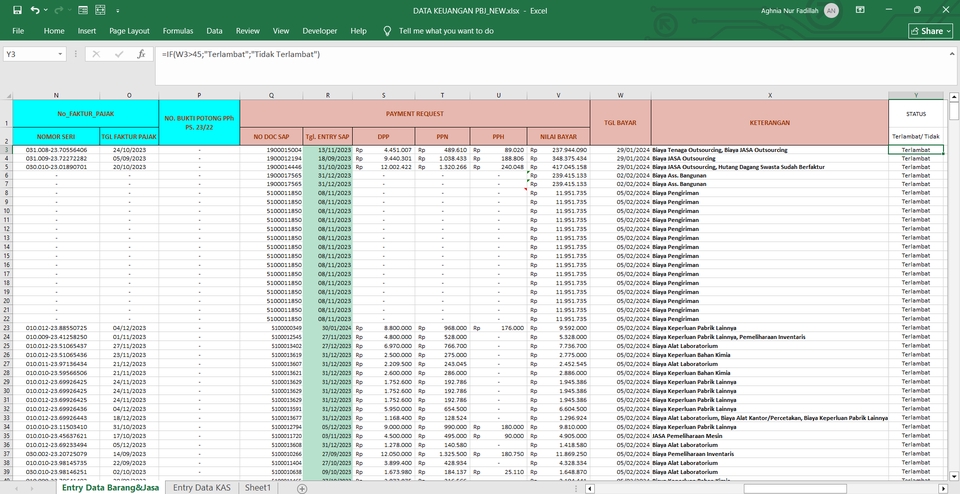Click the No_FAKTUR_PAJAK header cell

tap(86, 114)
